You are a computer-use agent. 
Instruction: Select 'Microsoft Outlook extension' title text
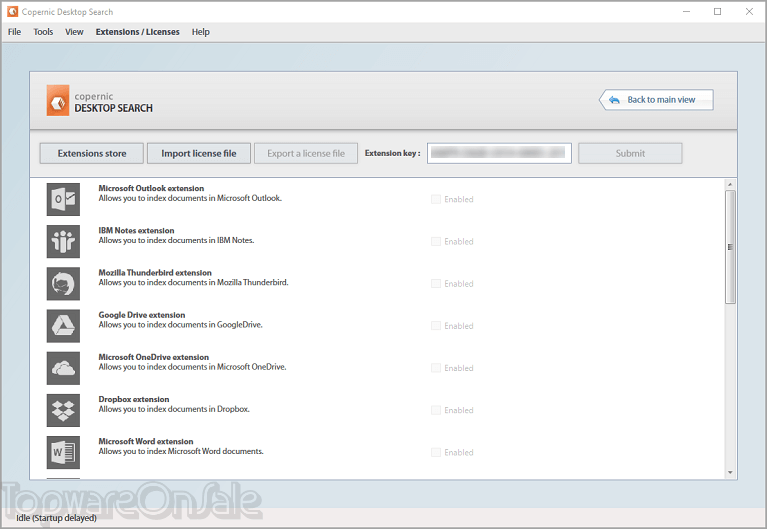(151, 188)
